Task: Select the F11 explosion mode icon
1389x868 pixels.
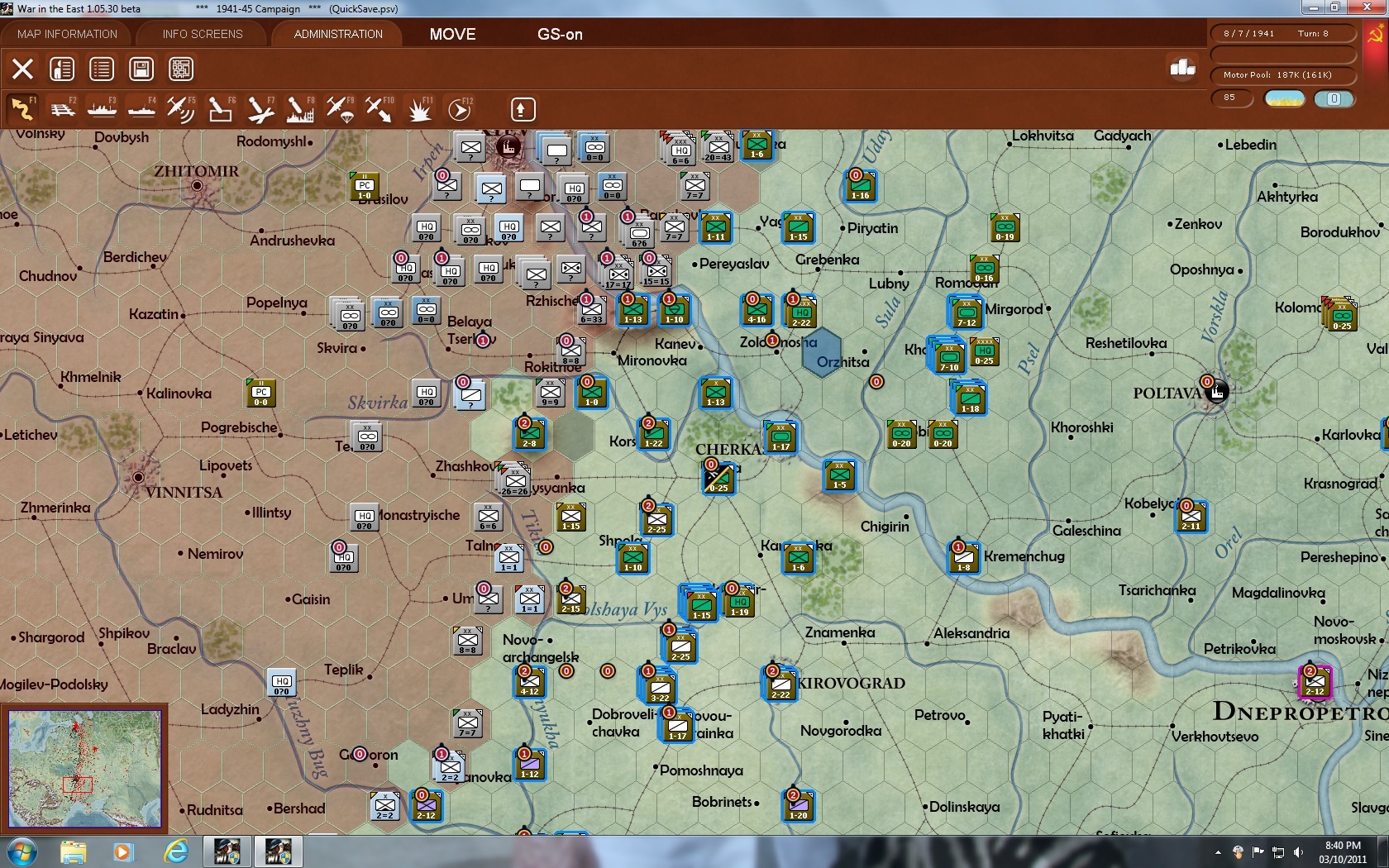Action: point(419,108)
